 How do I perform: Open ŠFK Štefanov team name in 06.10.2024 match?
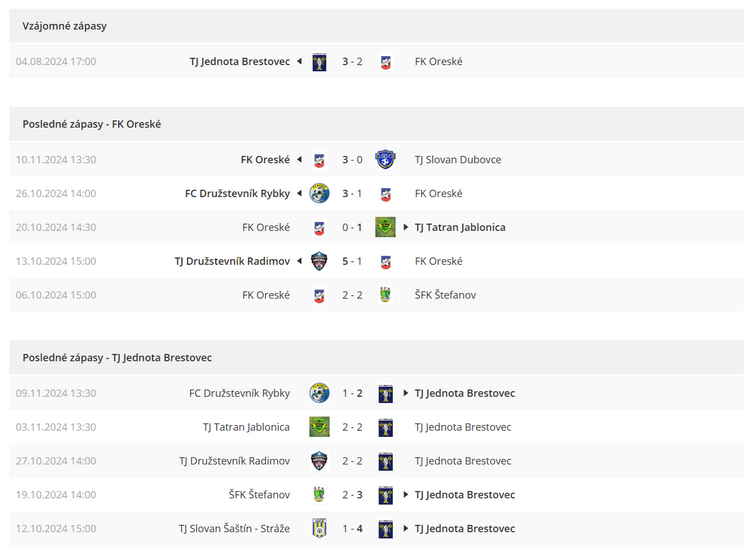tap(445, 295)
